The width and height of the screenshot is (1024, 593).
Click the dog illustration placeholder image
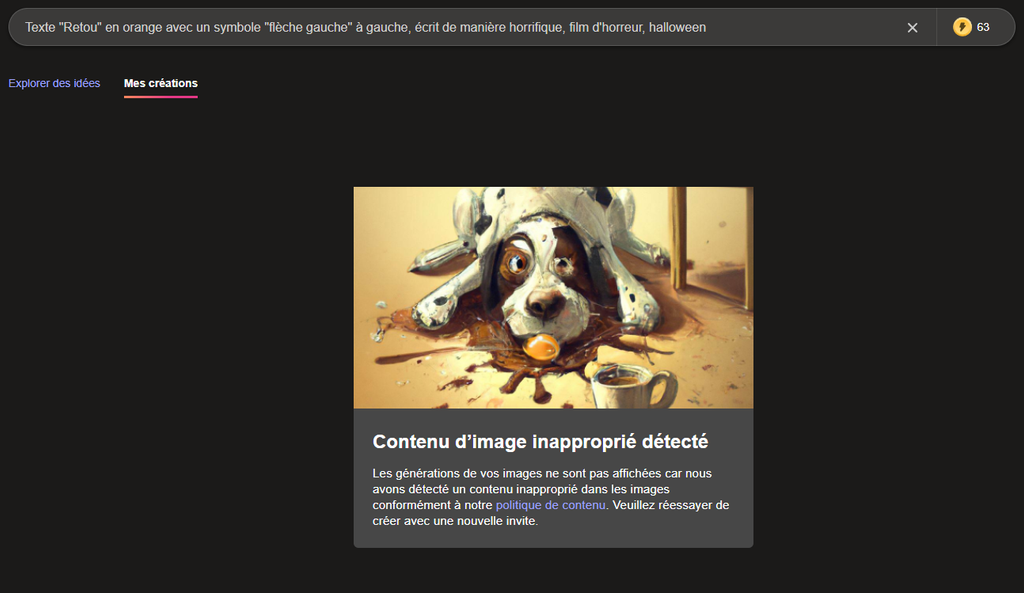[553, 297]
